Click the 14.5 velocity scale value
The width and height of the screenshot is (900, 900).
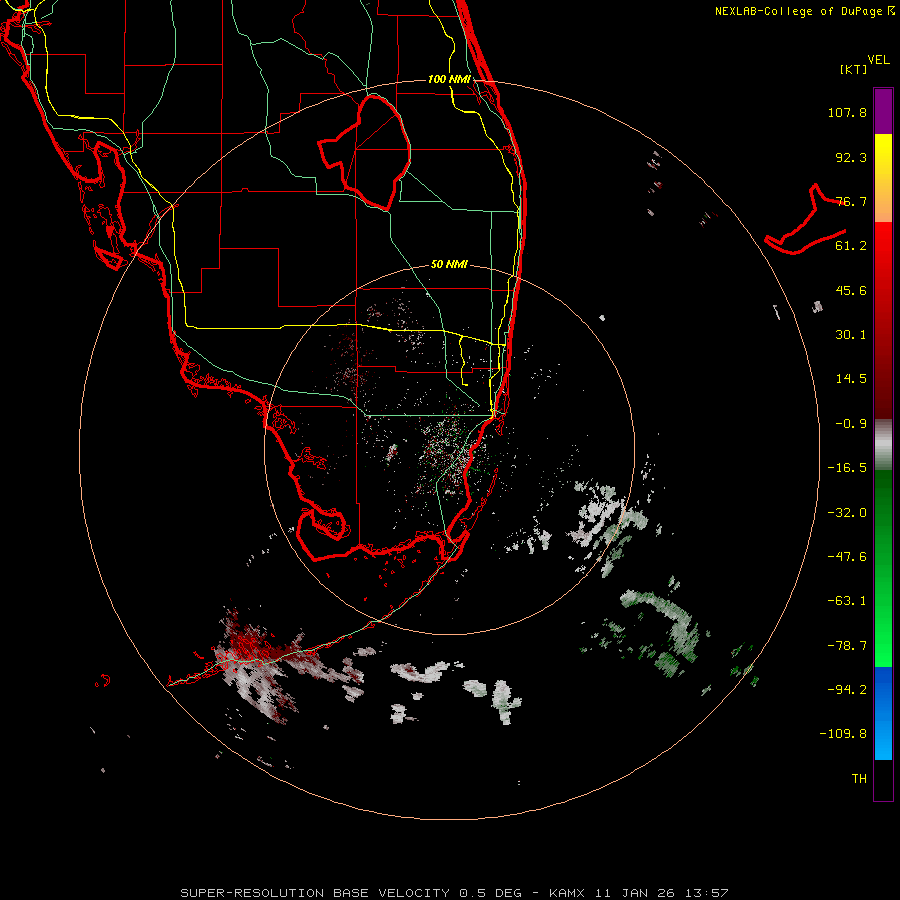click(x=851, y=379)
